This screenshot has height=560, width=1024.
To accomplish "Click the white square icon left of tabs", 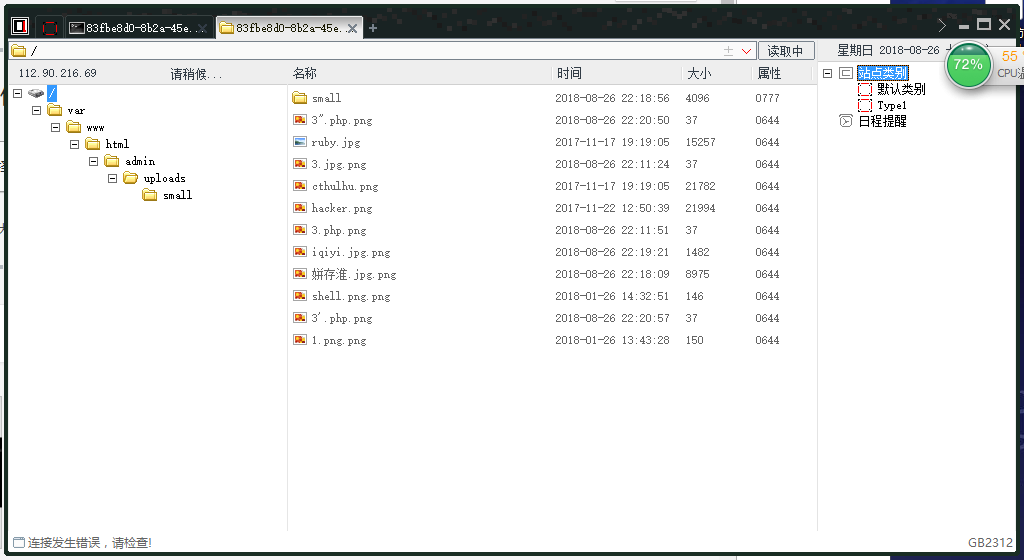I will [20, 26].
